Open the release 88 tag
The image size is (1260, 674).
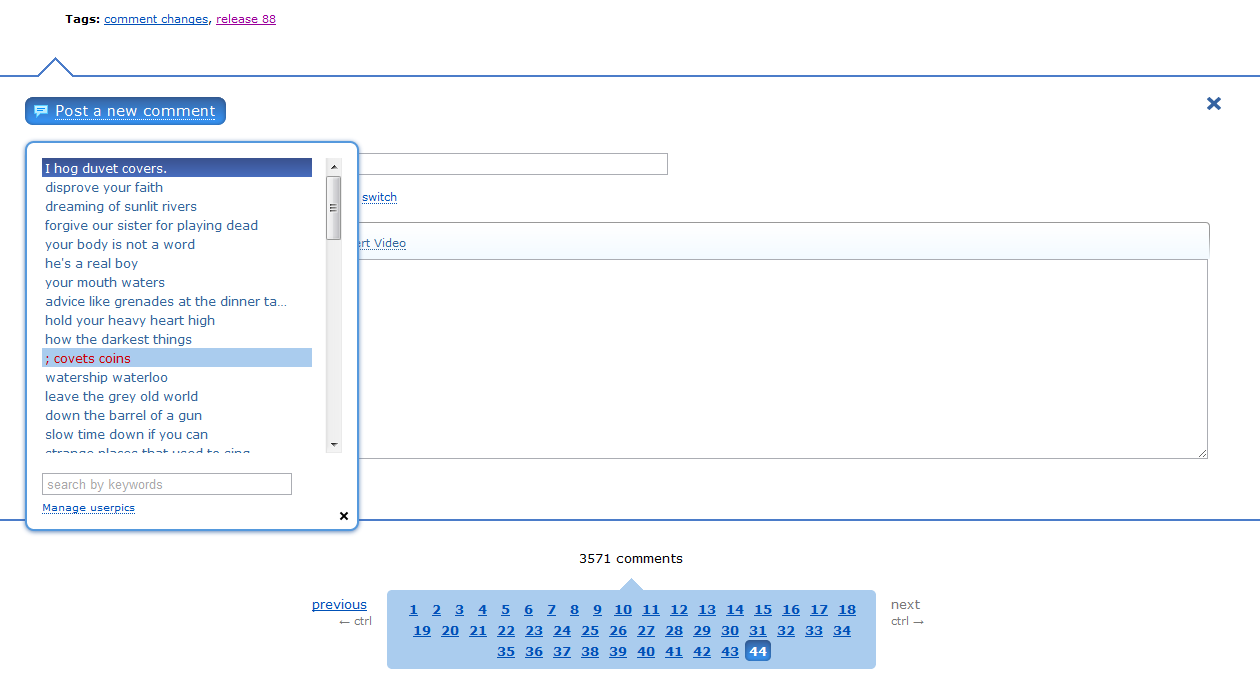[245, 18]
